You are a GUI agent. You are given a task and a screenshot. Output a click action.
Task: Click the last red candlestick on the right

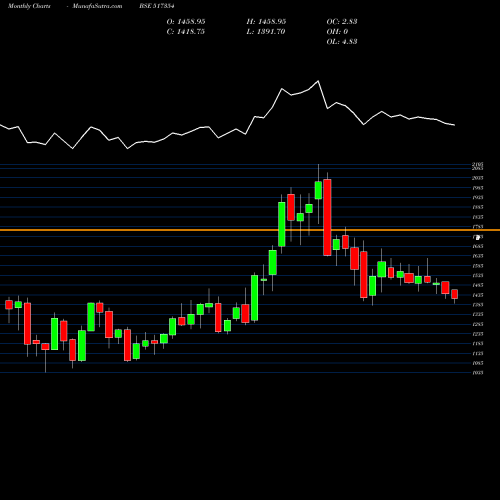click(x=454, y=294)
